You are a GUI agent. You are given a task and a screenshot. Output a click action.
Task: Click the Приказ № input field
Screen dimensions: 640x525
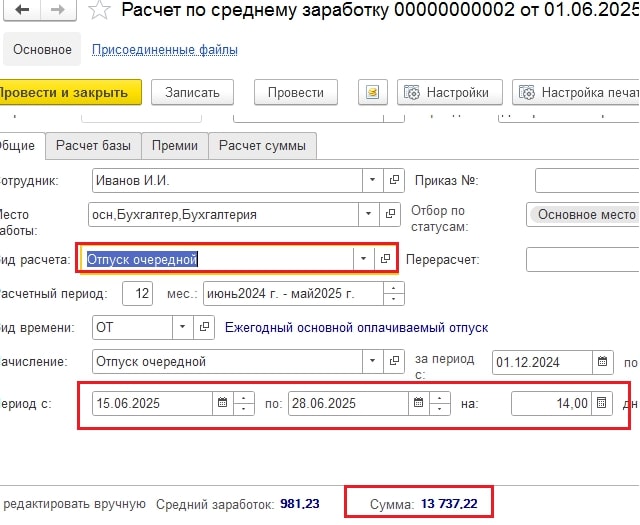coord(587,180)
